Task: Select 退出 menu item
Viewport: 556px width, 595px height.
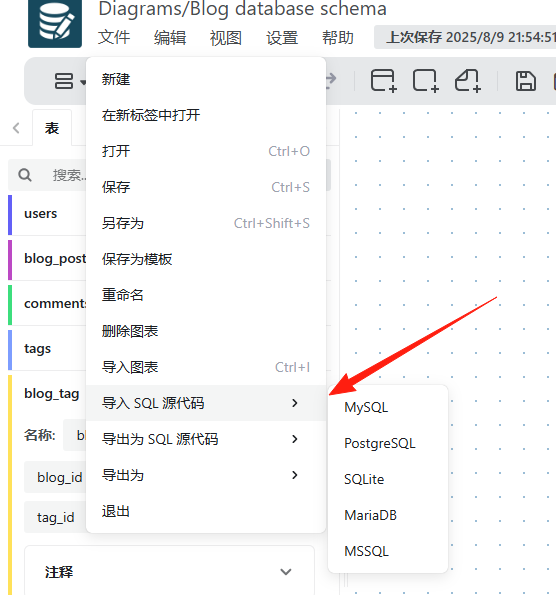Action: coord(206,511)
